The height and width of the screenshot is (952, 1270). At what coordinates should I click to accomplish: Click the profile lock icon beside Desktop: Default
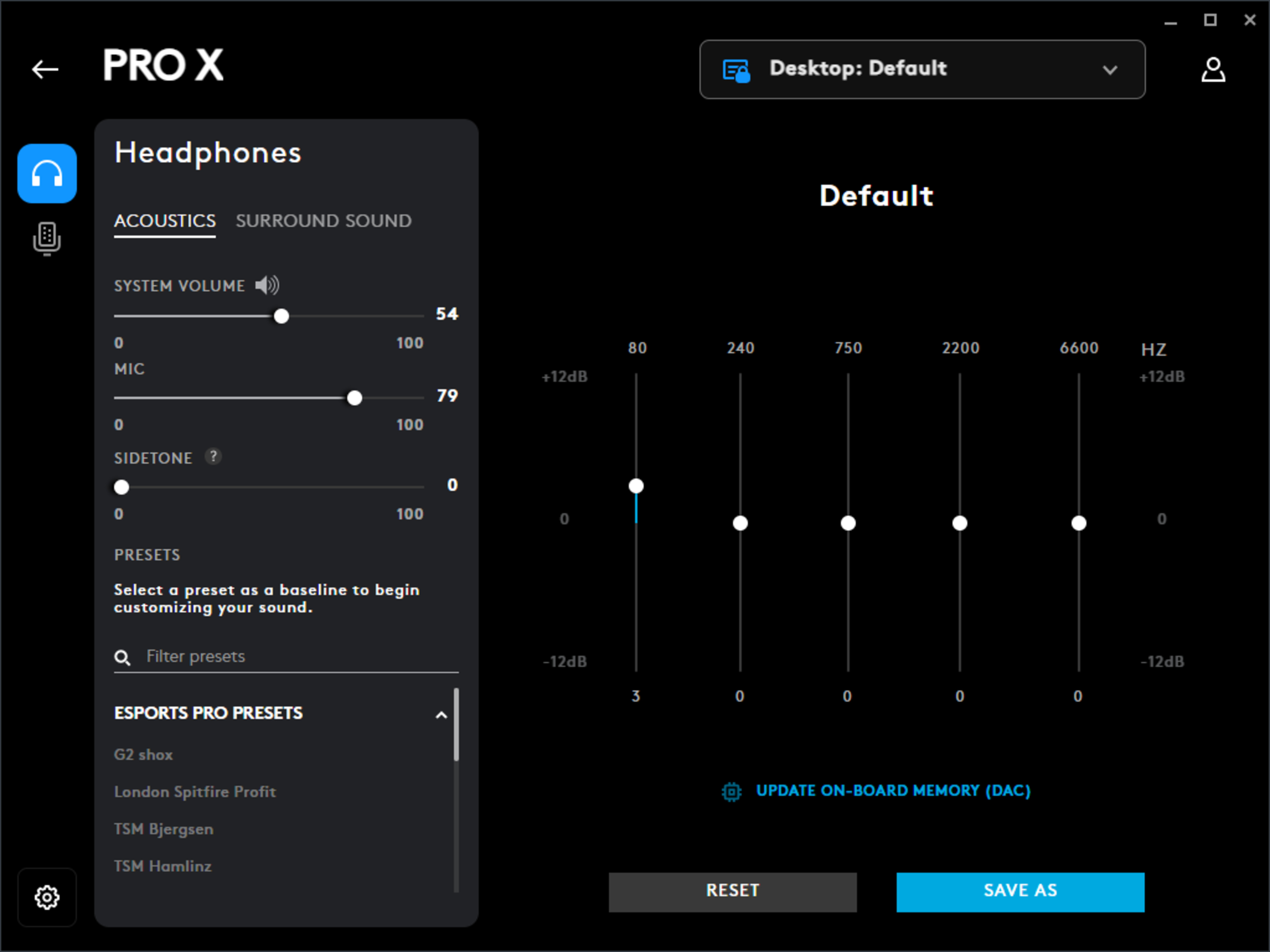coord(736,71)
